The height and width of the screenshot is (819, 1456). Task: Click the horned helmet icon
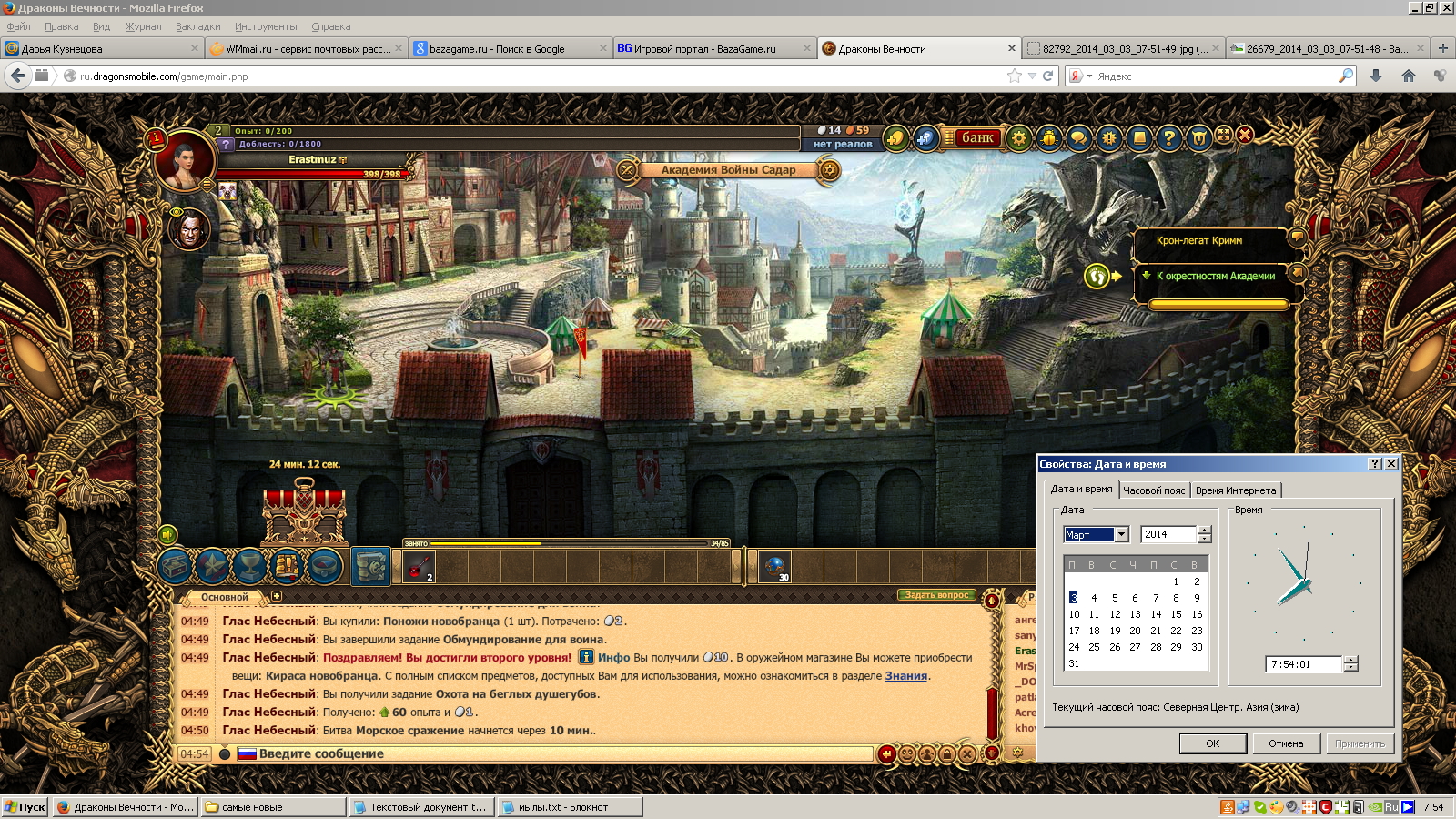tap(1199, 138)
